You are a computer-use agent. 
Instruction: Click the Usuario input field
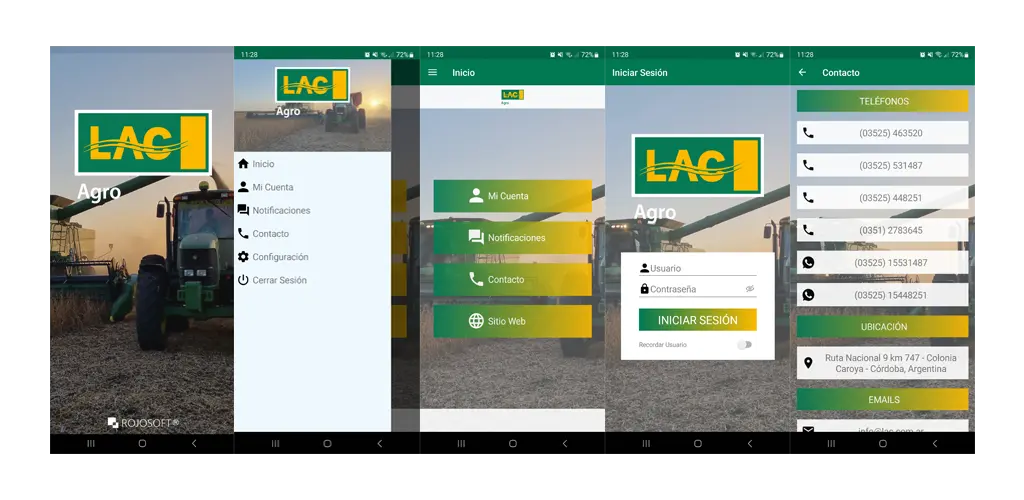point(697,268)
